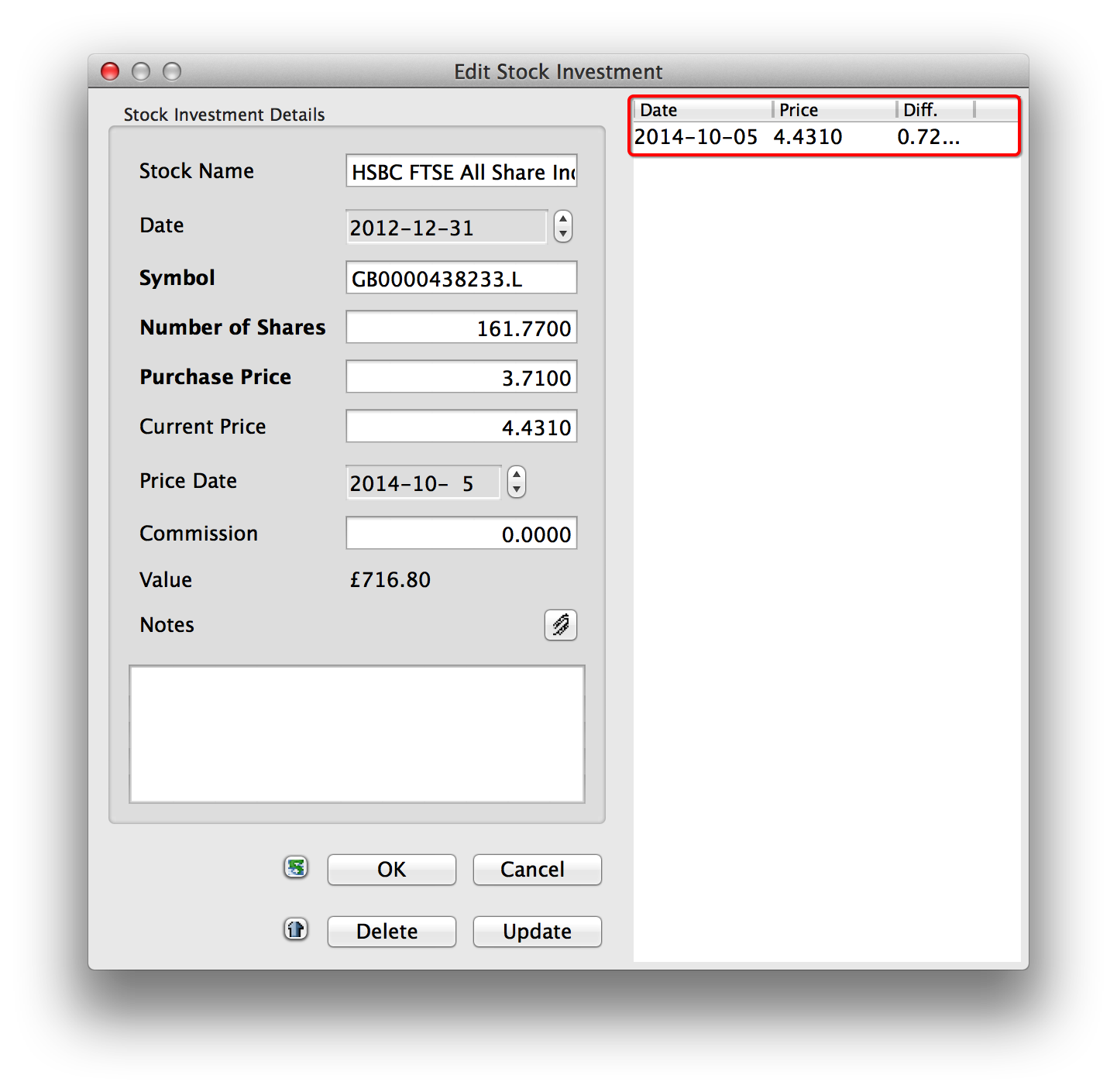The width and height of the screenshot is (1117, 1092).
Task: Click the Date field stepper arrows
Action: coord(563,226)
